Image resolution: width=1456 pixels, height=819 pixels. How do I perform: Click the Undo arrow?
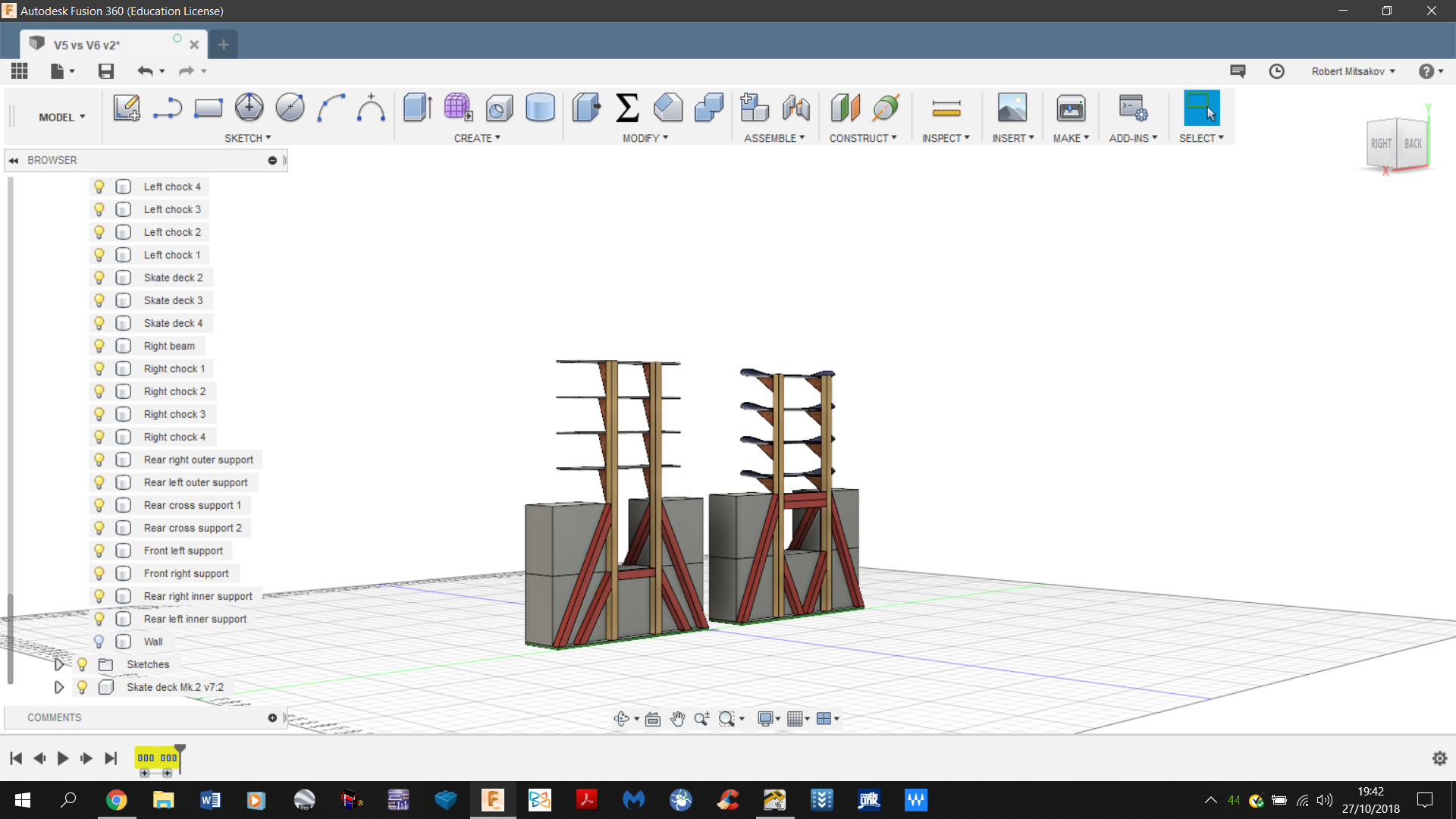coord(145,71)
